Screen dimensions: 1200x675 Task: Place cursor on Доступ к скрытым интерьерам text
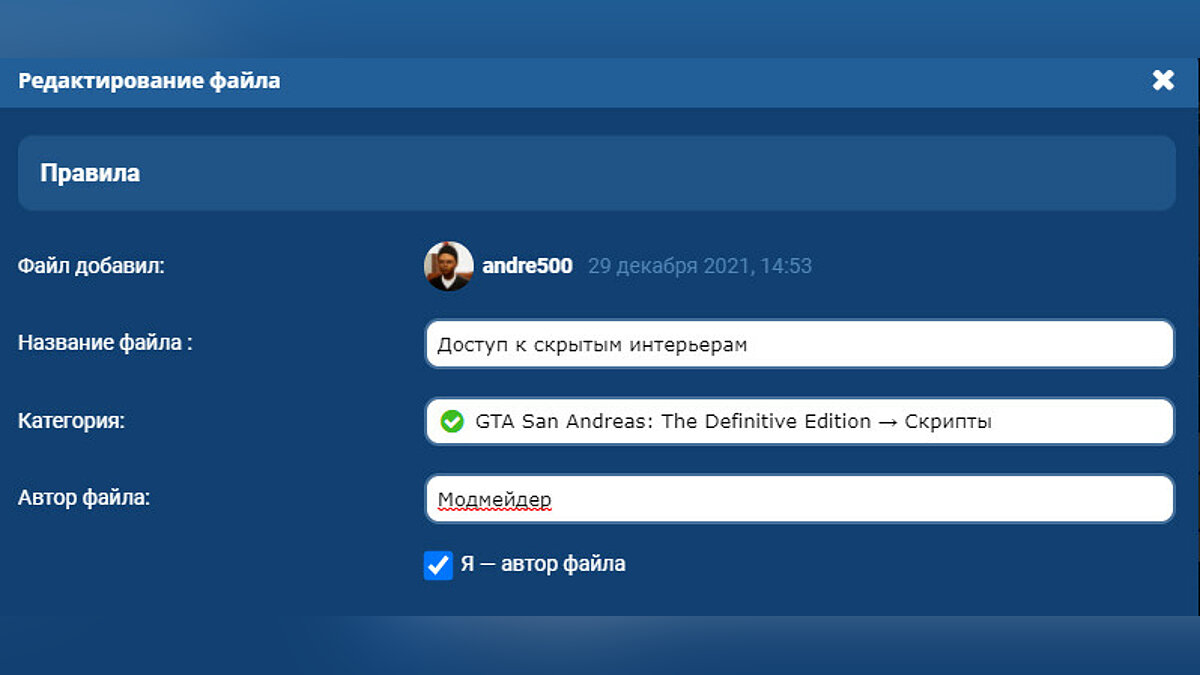(592, 345)
